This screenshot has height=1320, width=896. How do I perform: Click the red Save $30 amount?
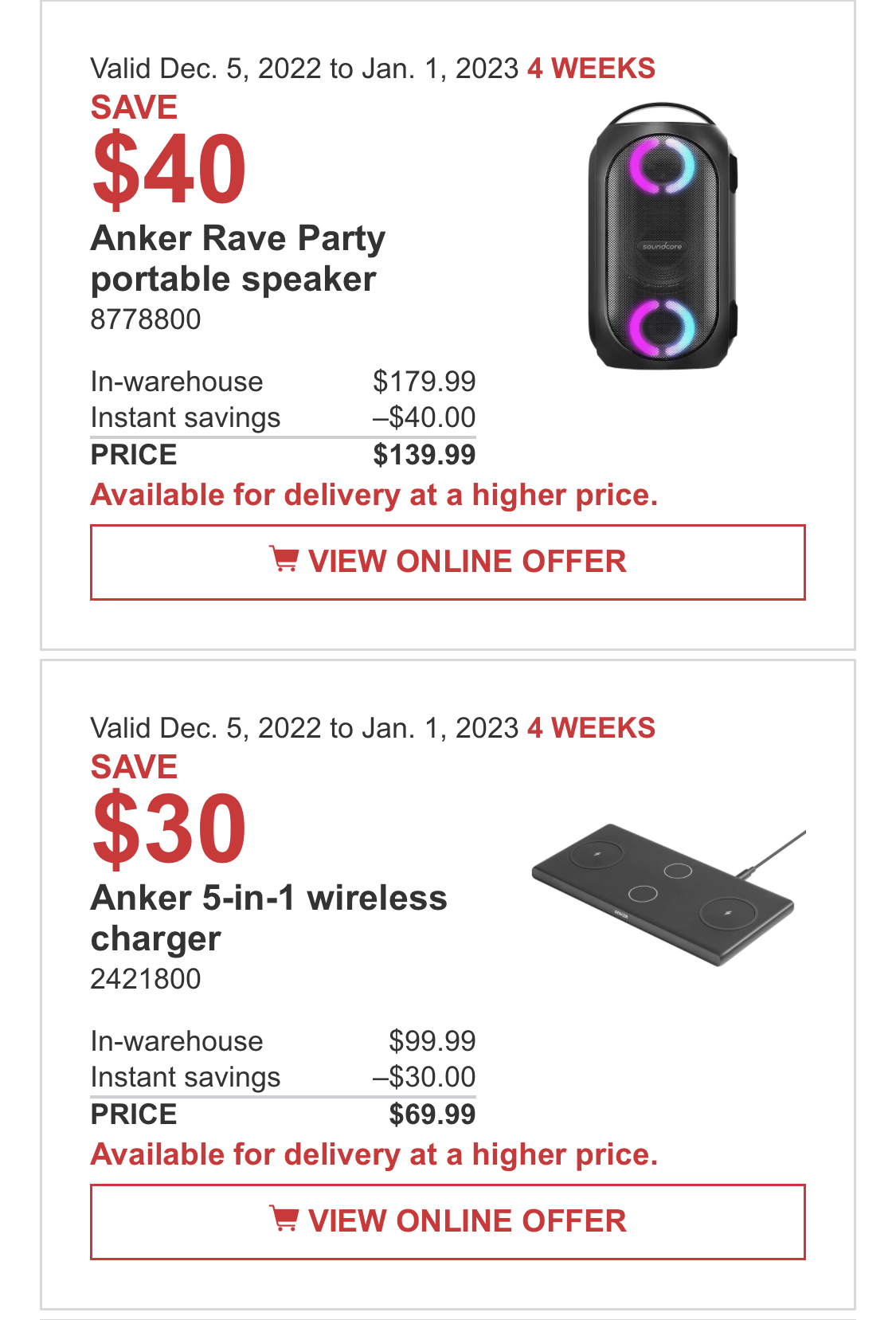(169, 828)
